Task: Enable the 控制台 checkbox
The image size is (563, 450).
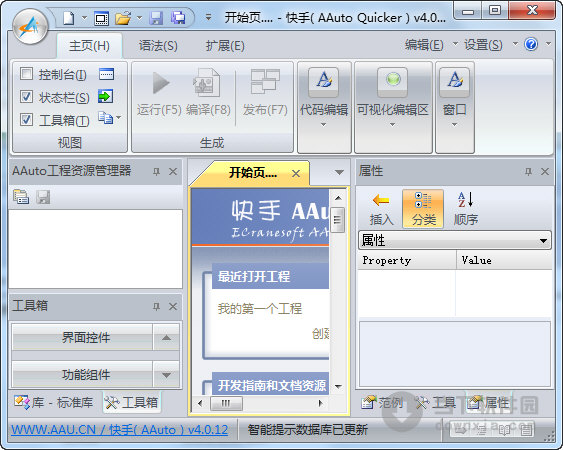Action: click(x=26, y=74)
